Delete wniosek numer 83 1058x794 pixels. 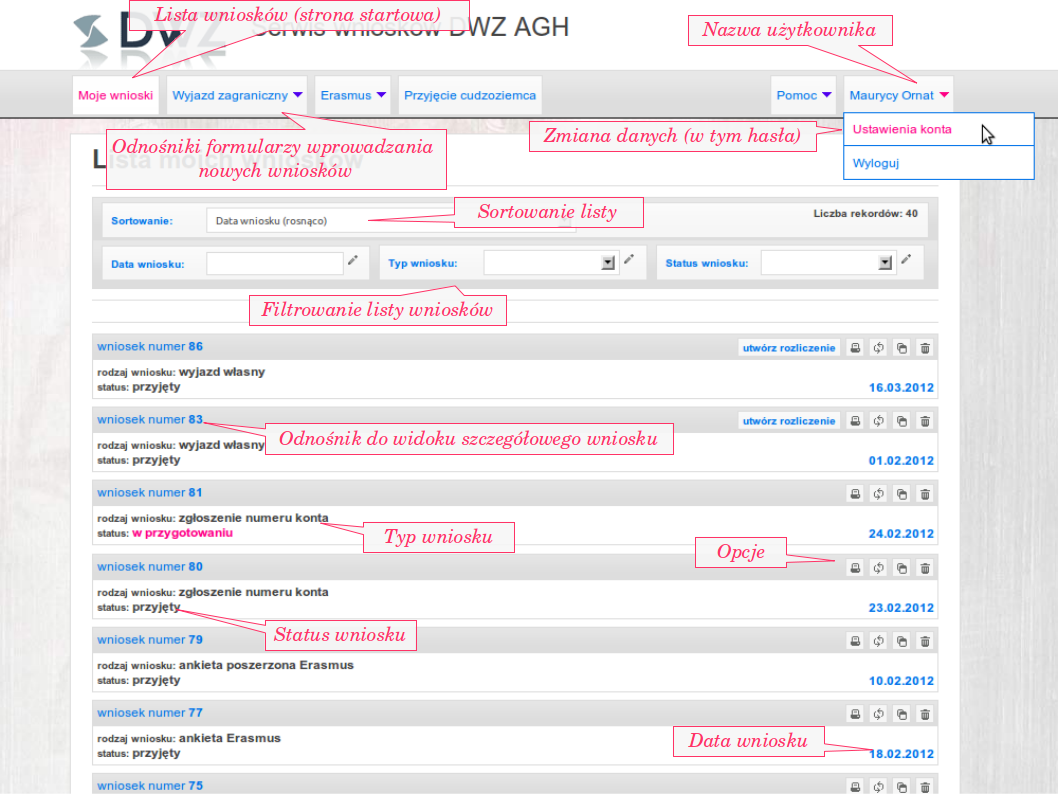pos(925,421)
